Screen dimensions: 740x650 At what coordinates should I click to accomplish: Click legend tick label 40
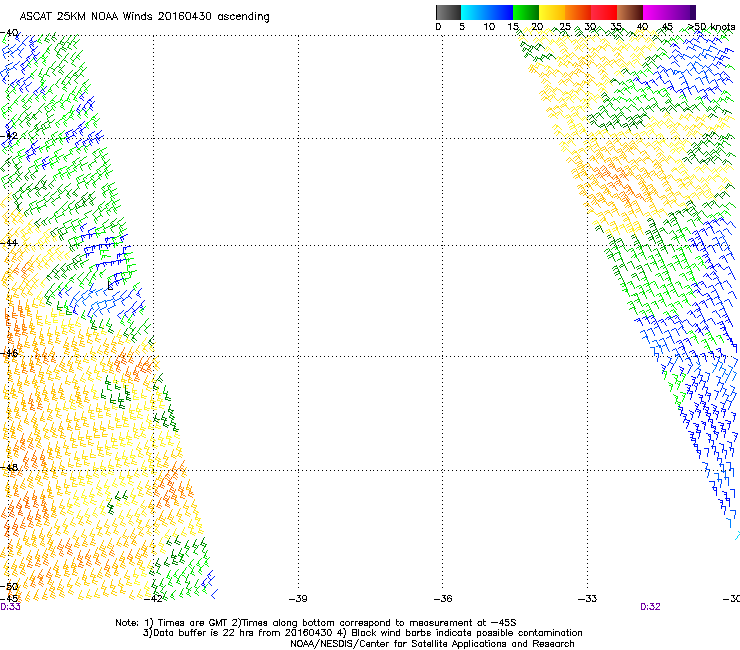[x=642, y=27]
